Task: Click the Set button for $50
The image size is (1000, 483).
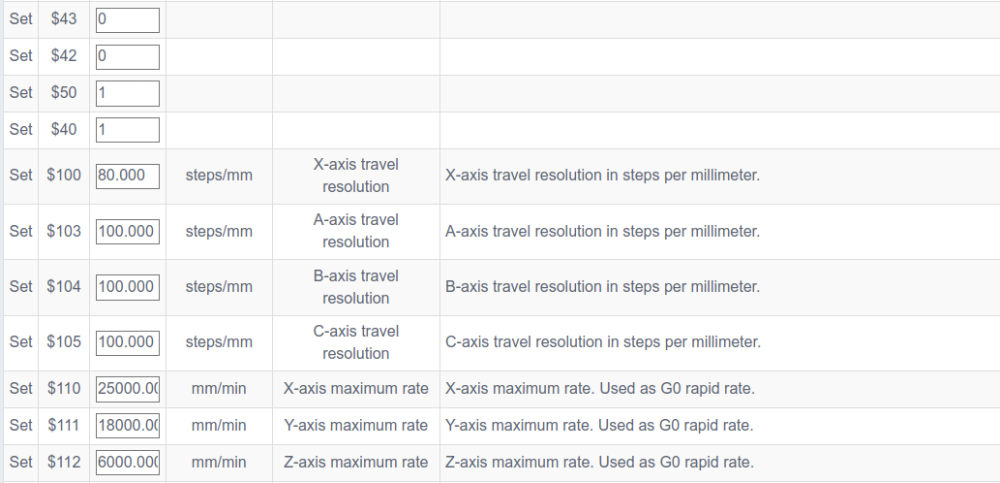Action: [21, 93]
